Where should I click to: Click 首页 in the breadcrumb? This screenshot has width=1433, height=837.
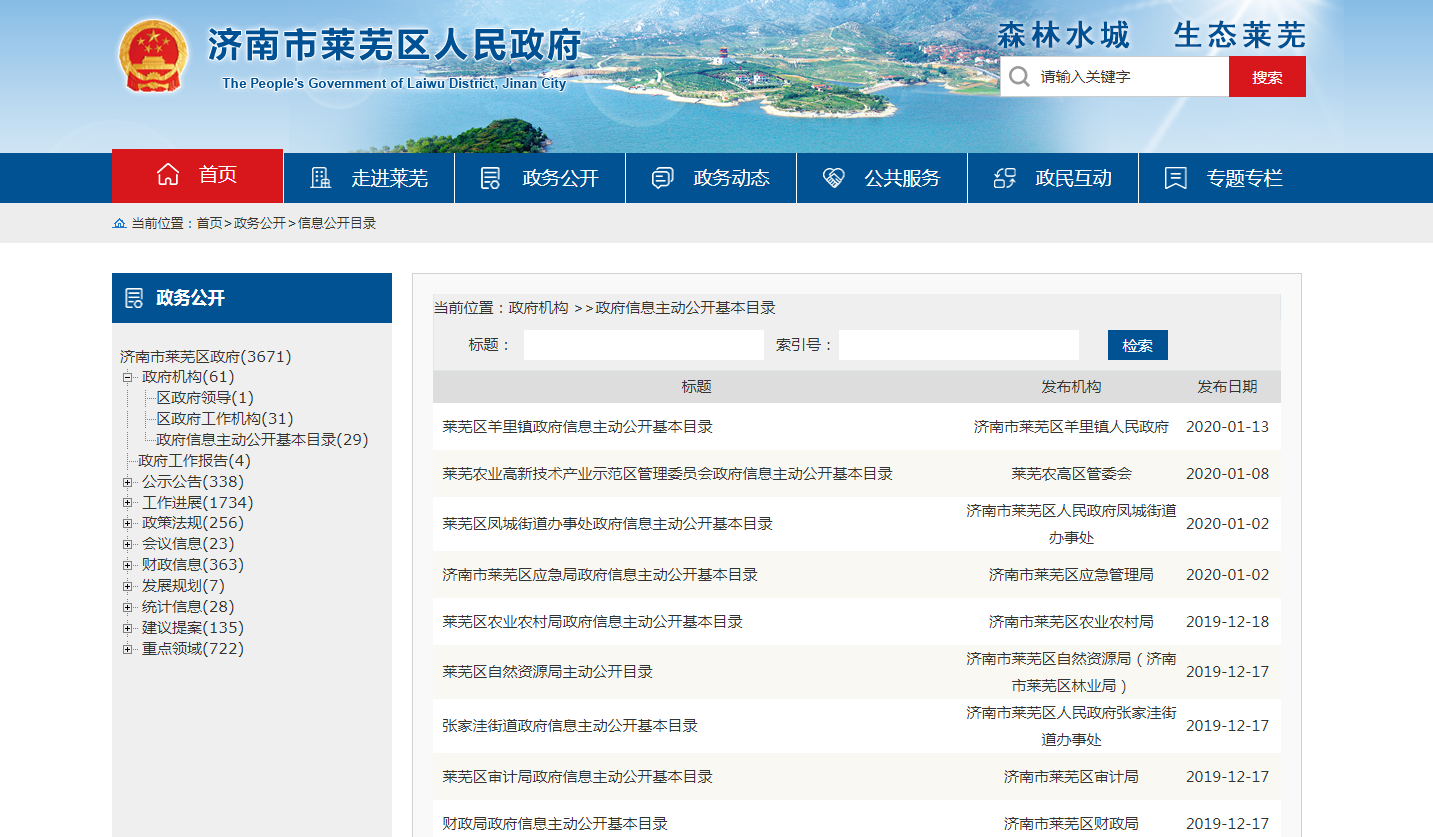[209, 223]
